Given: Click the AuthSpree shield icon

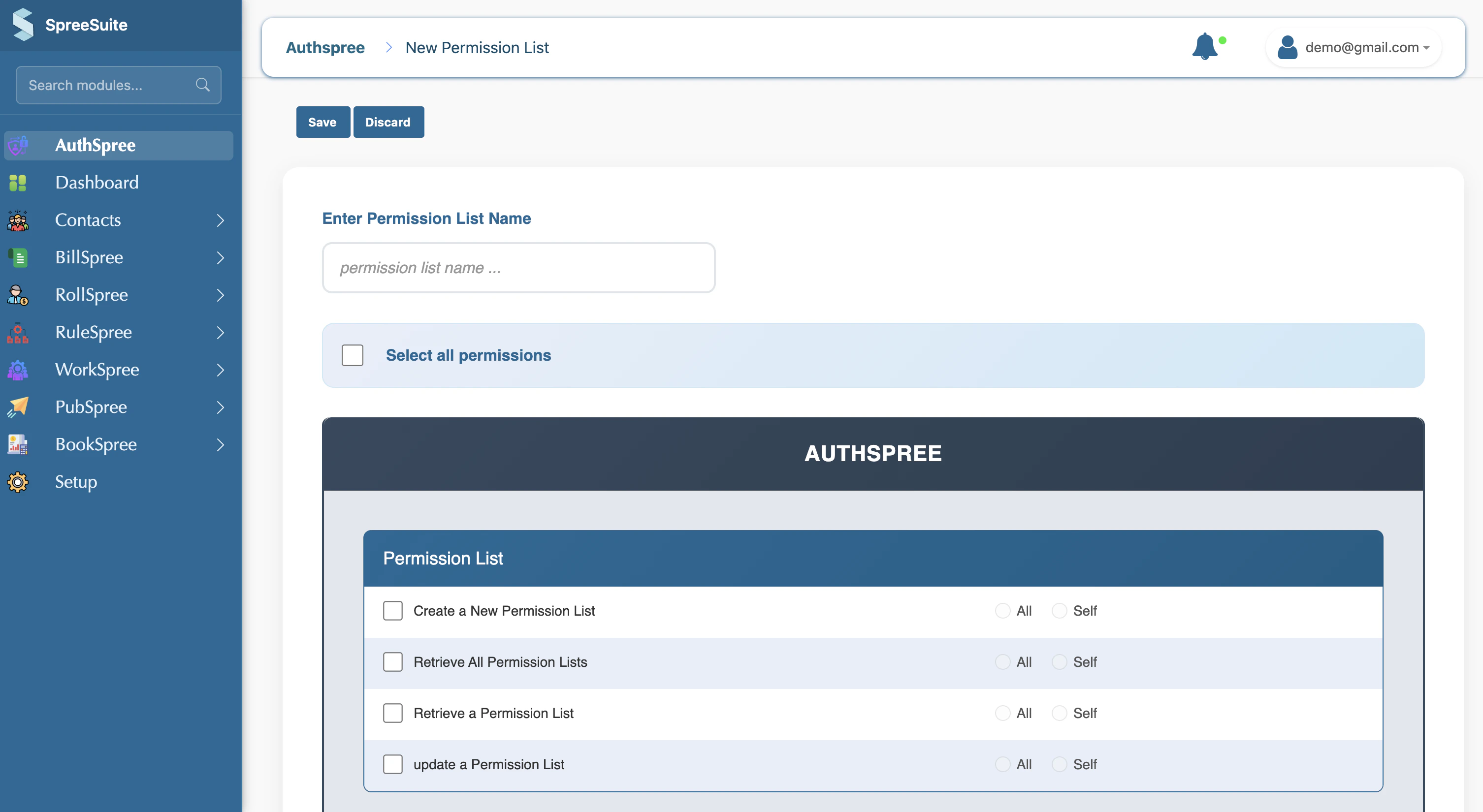Looking at the screenshot, I should click(x=18, y=145).
